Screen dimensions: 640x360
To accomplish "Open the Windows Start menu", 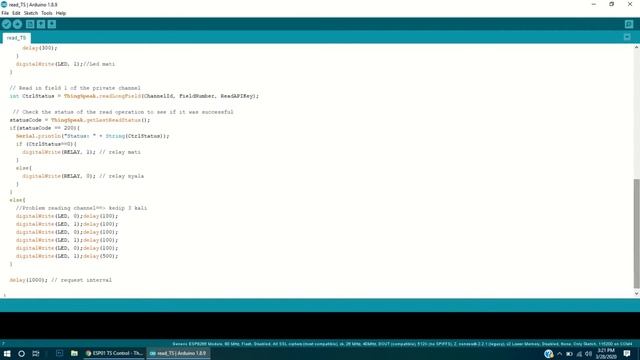I will click(7, 353).
